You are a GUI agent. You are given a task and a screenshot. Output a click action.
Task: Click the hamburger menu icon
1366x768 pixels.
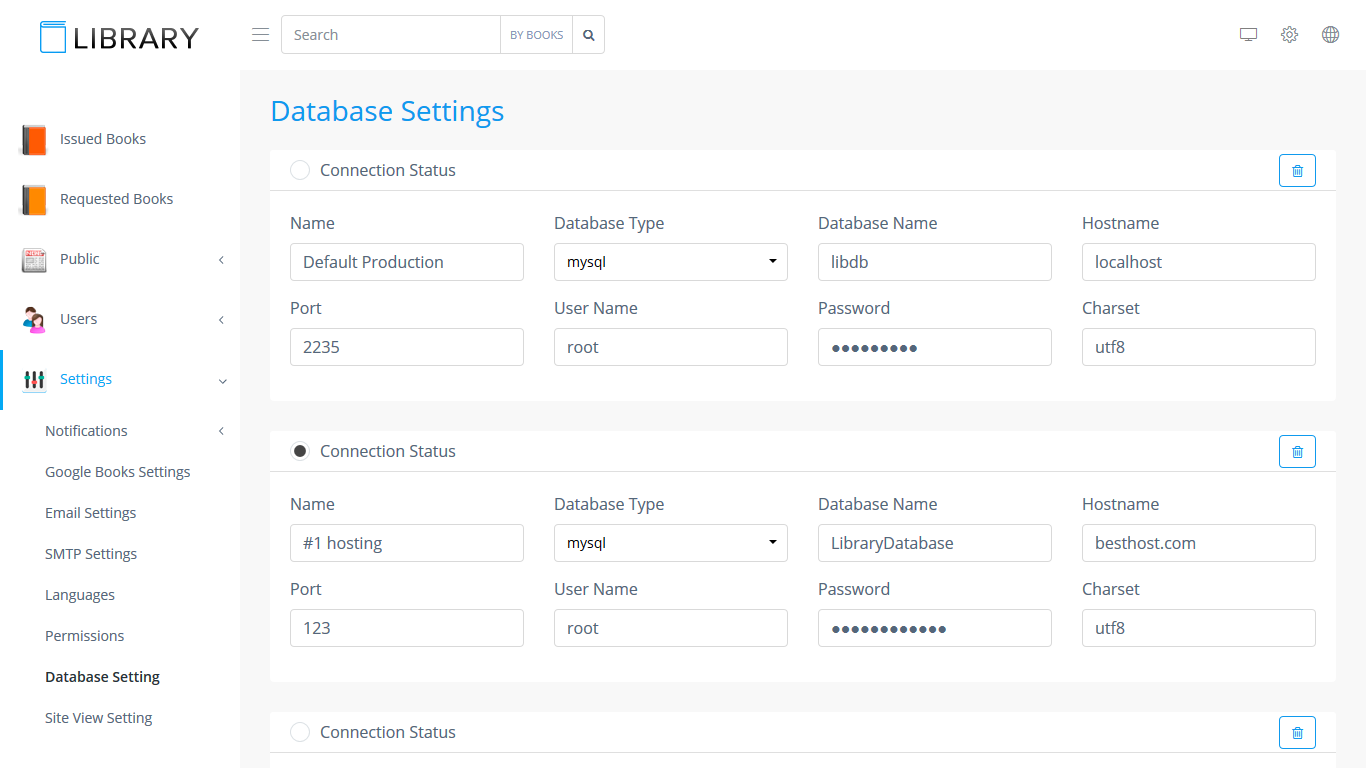coord(260,35)
